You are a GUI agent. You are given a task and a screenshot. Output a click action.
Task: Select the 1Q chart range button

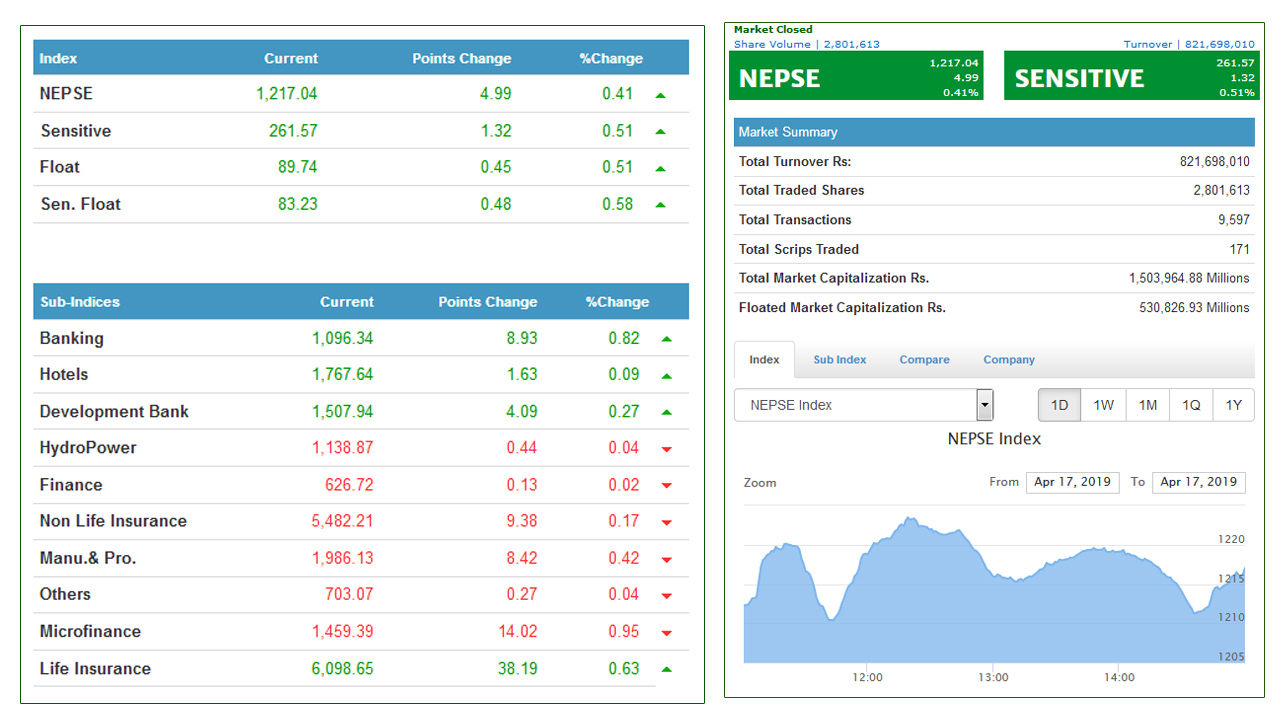[x=1191, y=405]
